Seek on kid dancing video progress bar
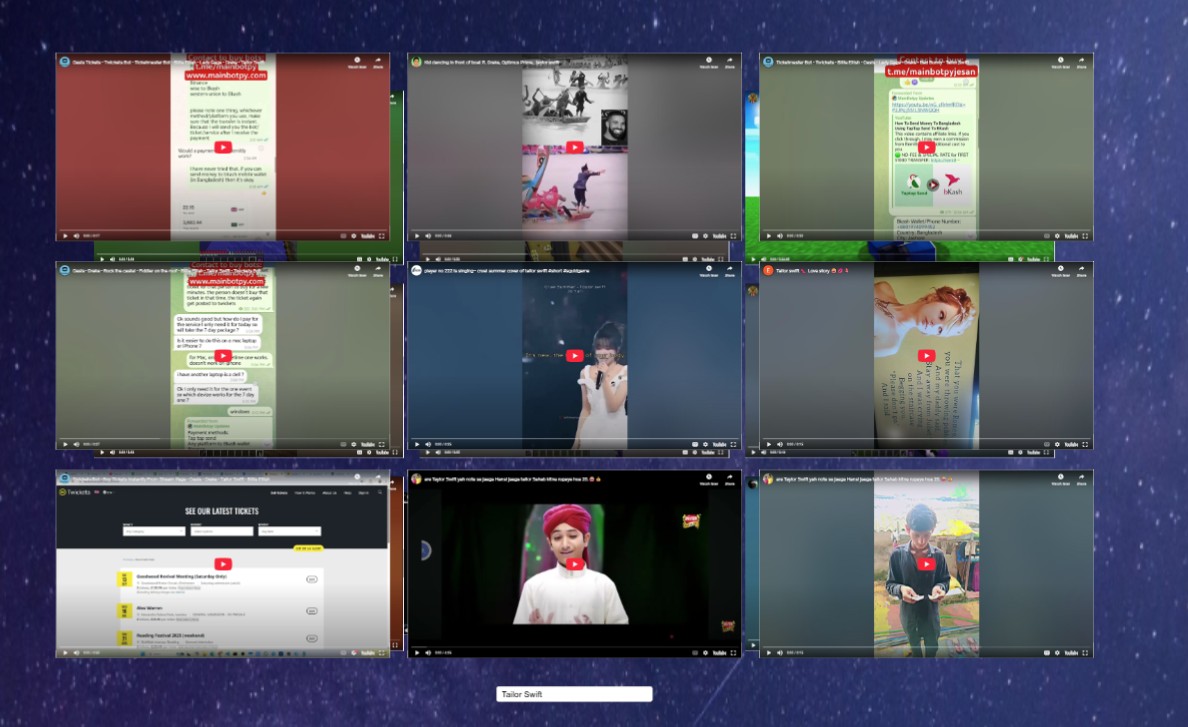This screenshot has height=727, width=1188. (574, 229)
